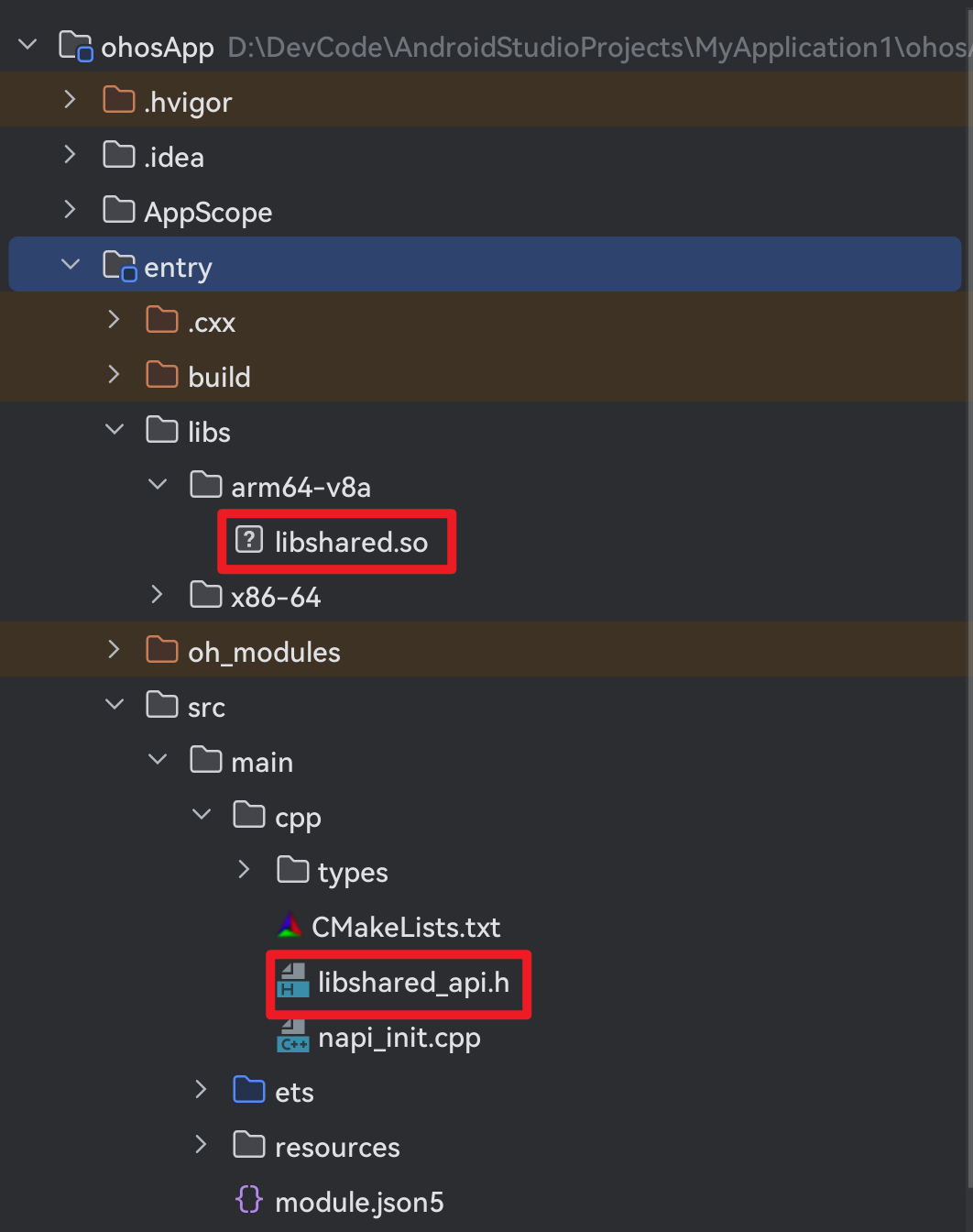Open the libshared_api.h file name
Screen dimensions: 973x1232
click(x=413, y=982)
